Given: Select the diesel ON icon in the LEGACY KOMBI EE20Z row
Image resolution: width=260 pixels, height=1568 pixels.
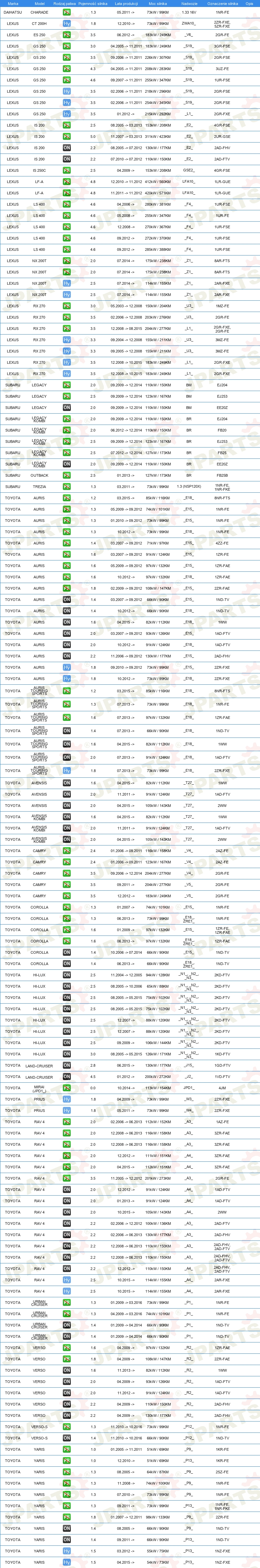Looking at the screenshot, I should (66, 464).
